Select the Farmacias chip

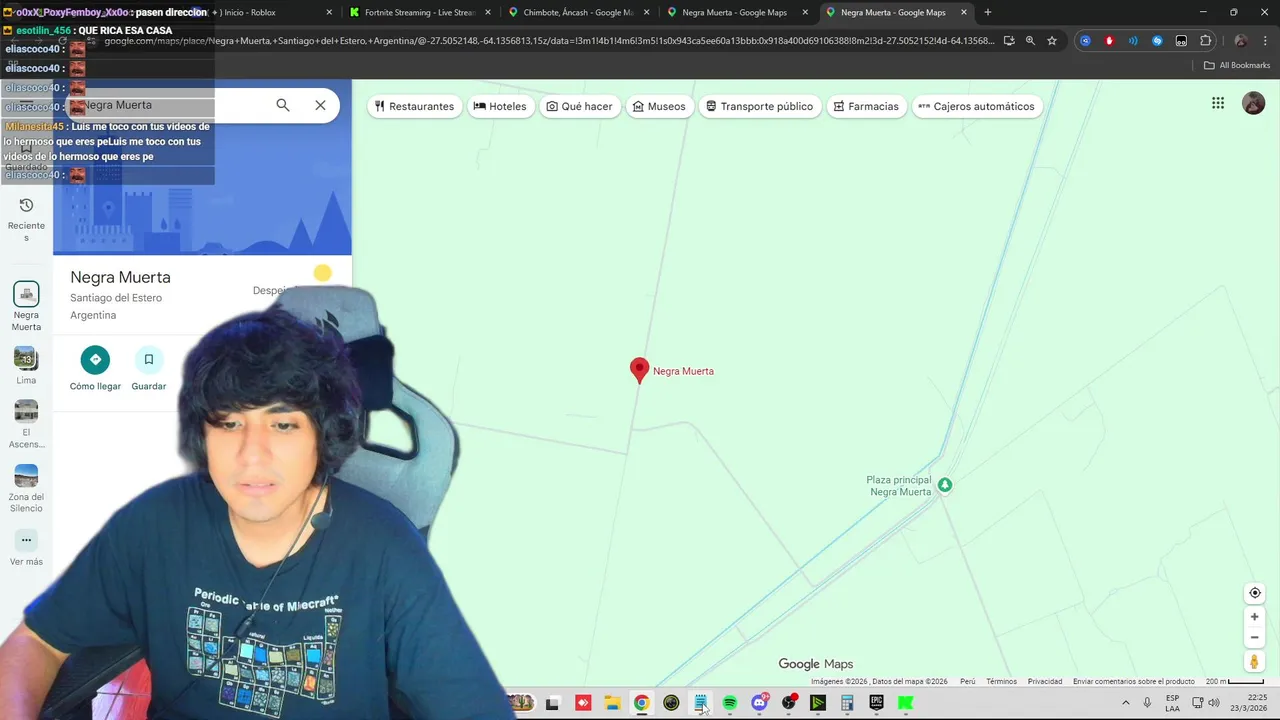(866, 106)
